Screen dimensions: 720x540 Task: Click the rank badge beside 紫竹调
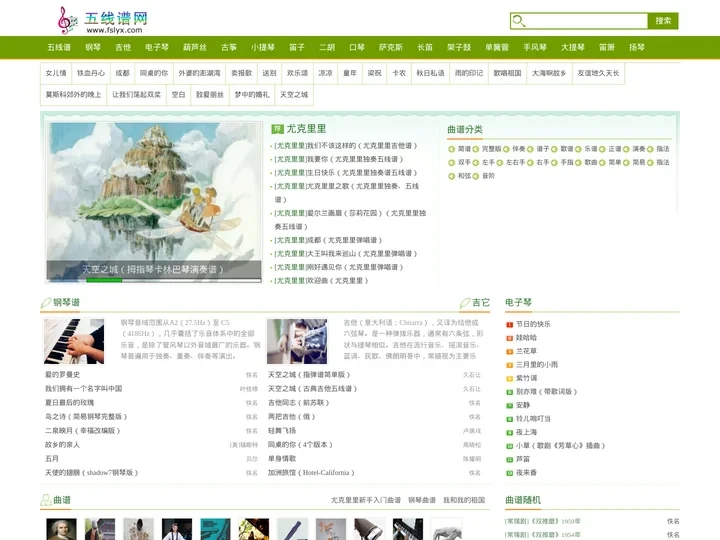(509, 379)
